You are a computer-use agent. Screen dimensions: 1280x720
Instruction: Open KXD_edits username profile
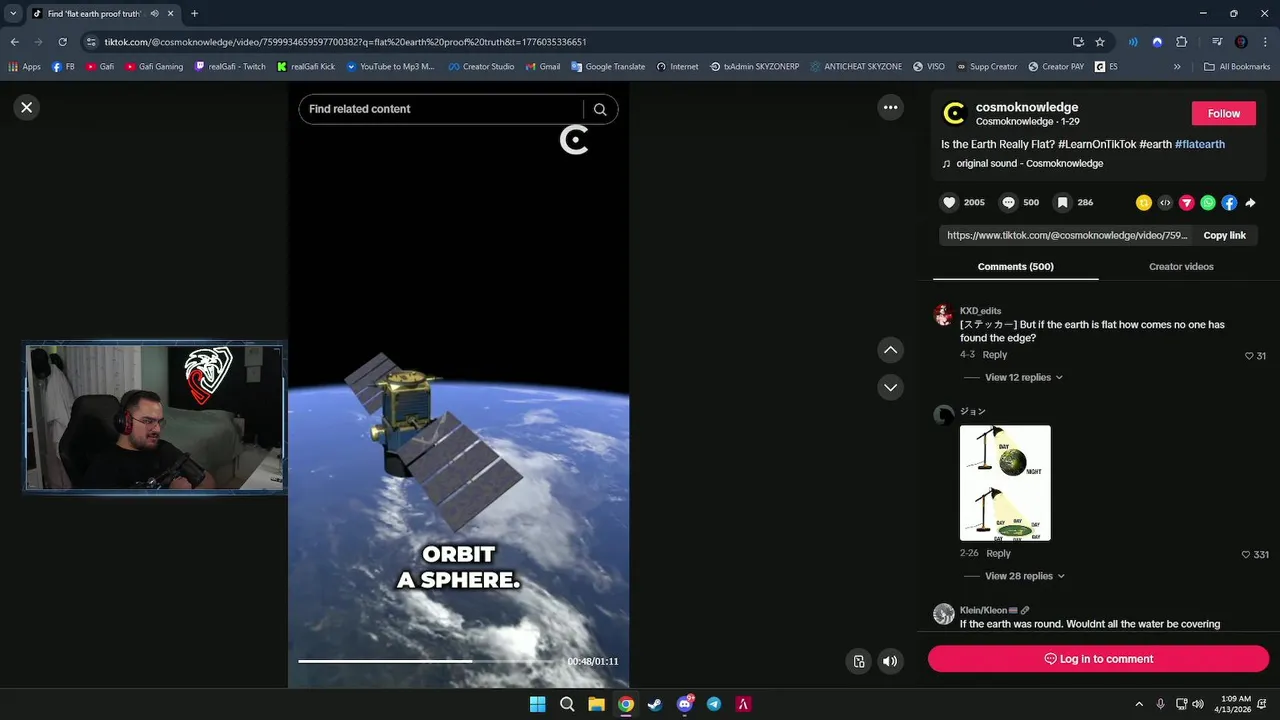pyautogui.click(x=980, y=311)
